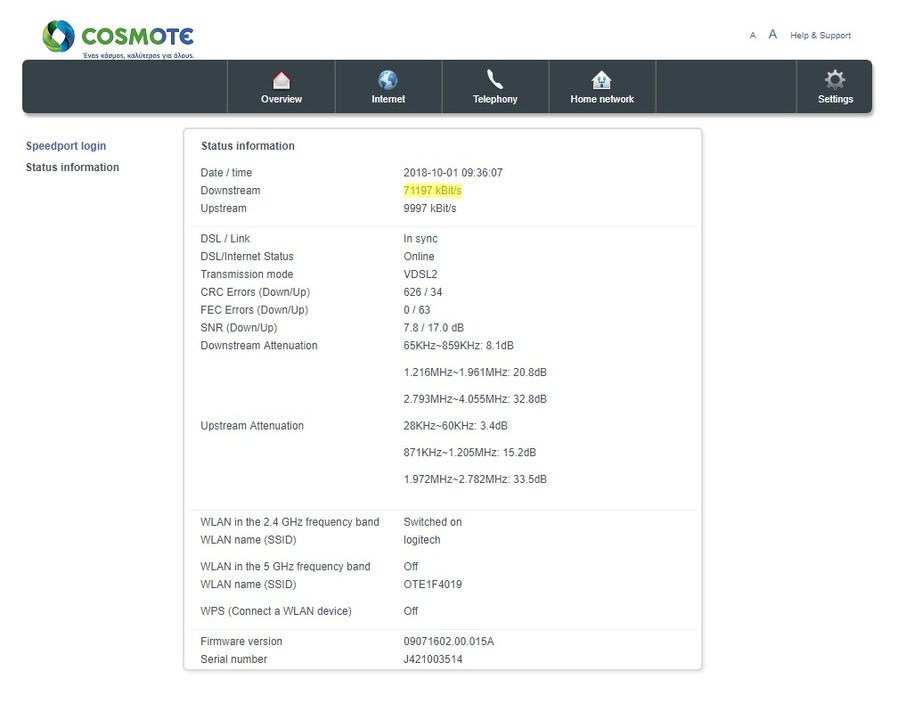Image resolution: width=906 pixels, height=720 pixels.
Task: Click the 'In sync' DSL link value
Action: point(420,238)
